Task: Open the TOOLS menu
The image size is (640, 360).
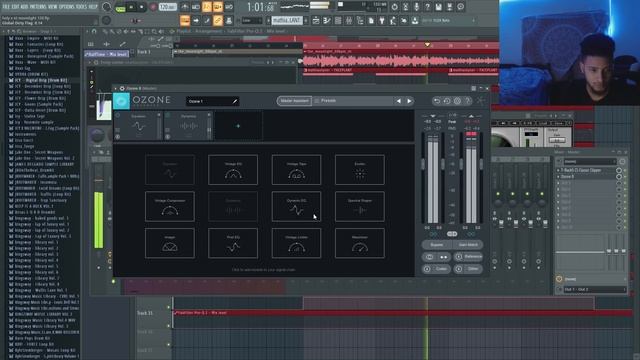Action: (82, 7)
